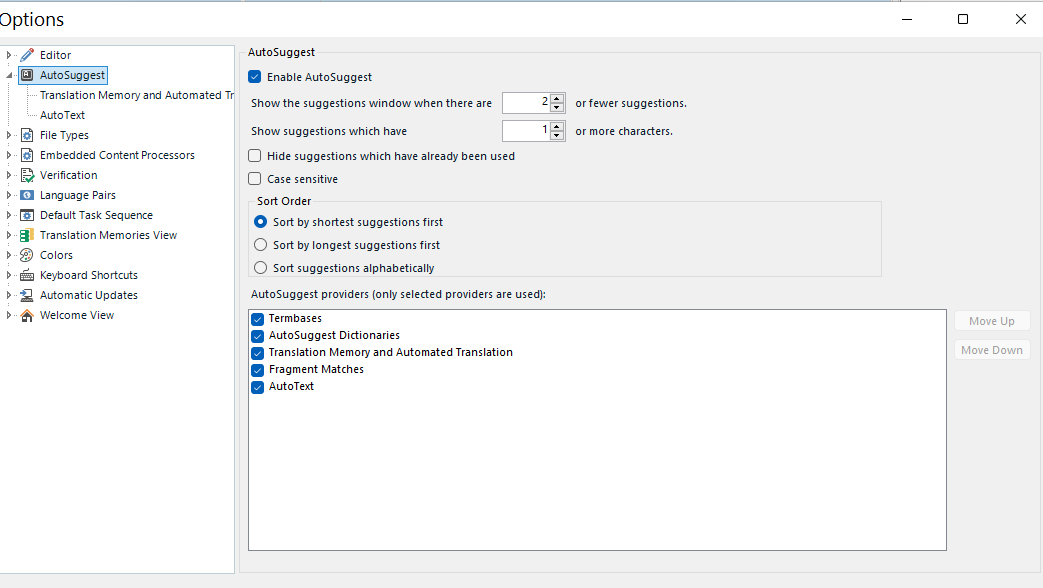Select AutoSuggest Dictionaries row text
The width and height of the screenshot is (1043, 588).
pos(334,335)
